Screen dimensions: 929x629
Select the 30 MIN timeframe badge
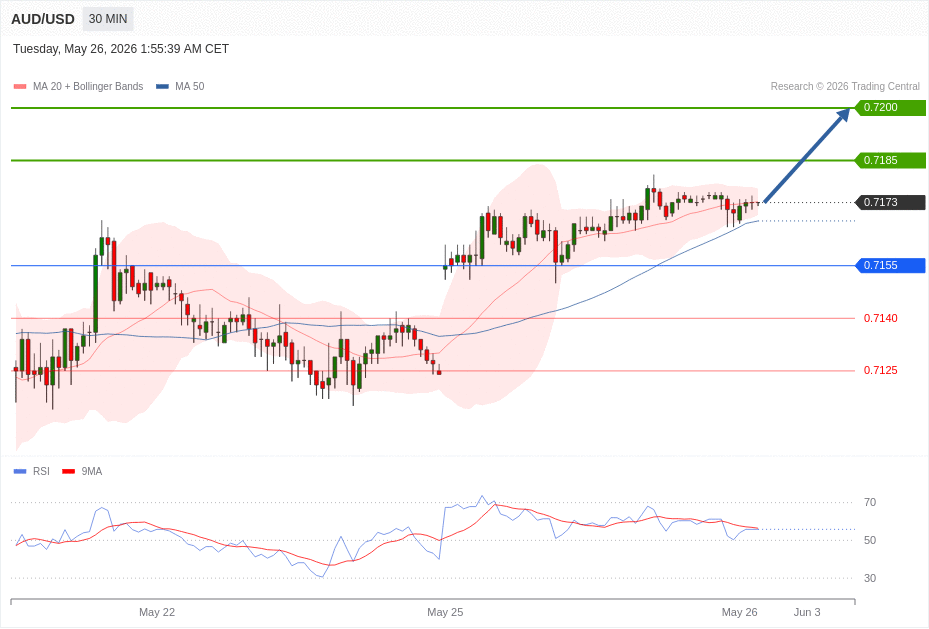point(108,19)
